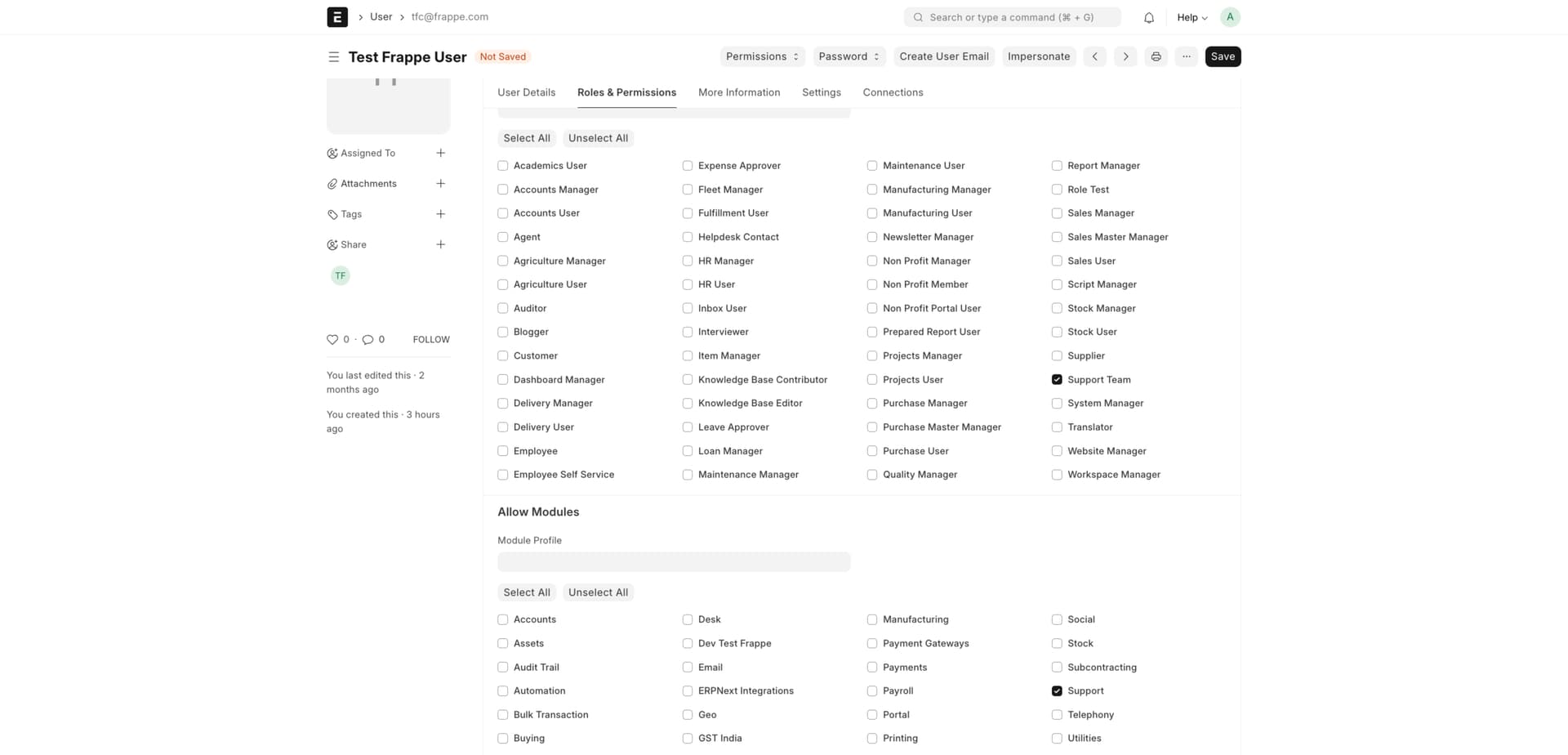Check the HR Manager role

click(687, 261)
